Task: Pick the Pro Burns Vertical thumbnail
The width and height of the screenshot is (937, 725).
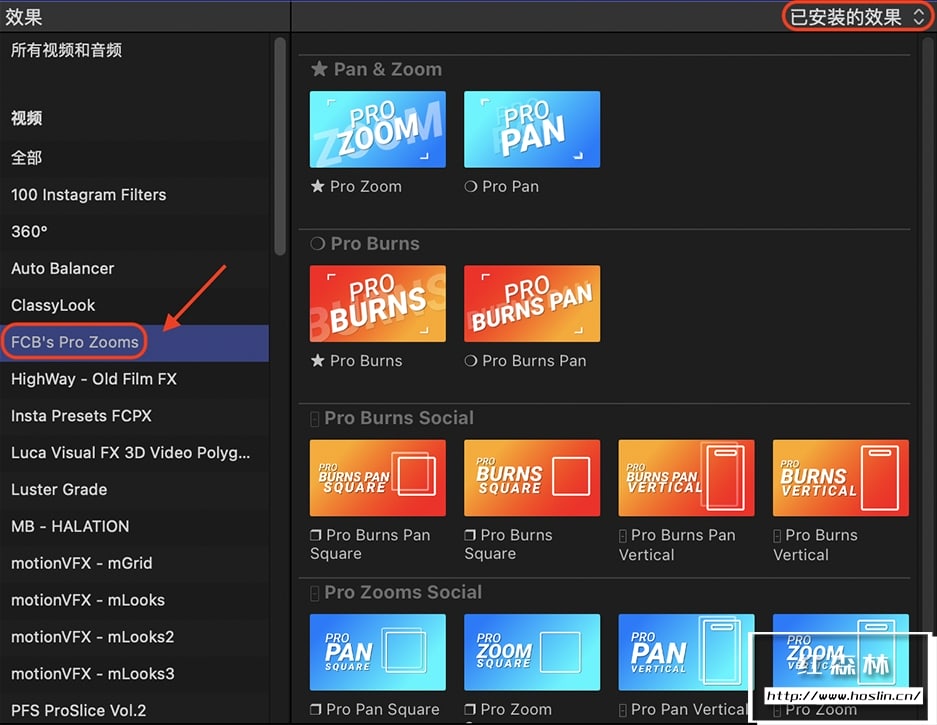Action: click(x=840, y=478)
